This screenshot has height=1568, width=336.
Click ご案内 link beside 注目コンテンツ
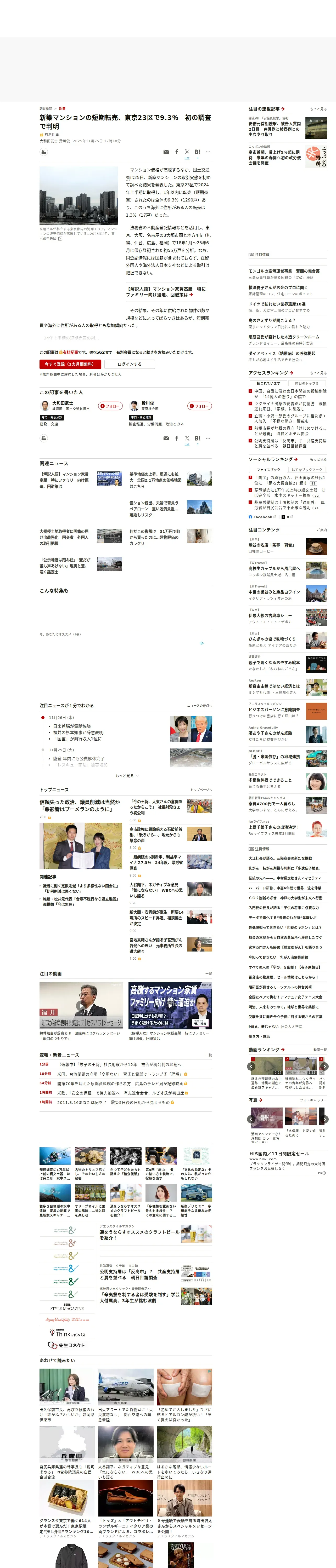[321, 530]
